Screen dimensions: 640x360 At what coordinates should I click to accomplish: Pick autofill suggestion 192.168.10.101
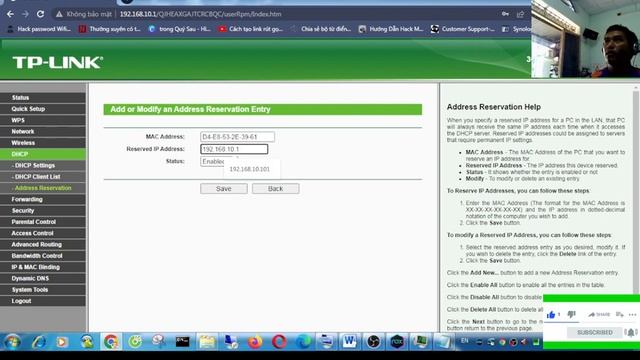pos(250,169)
